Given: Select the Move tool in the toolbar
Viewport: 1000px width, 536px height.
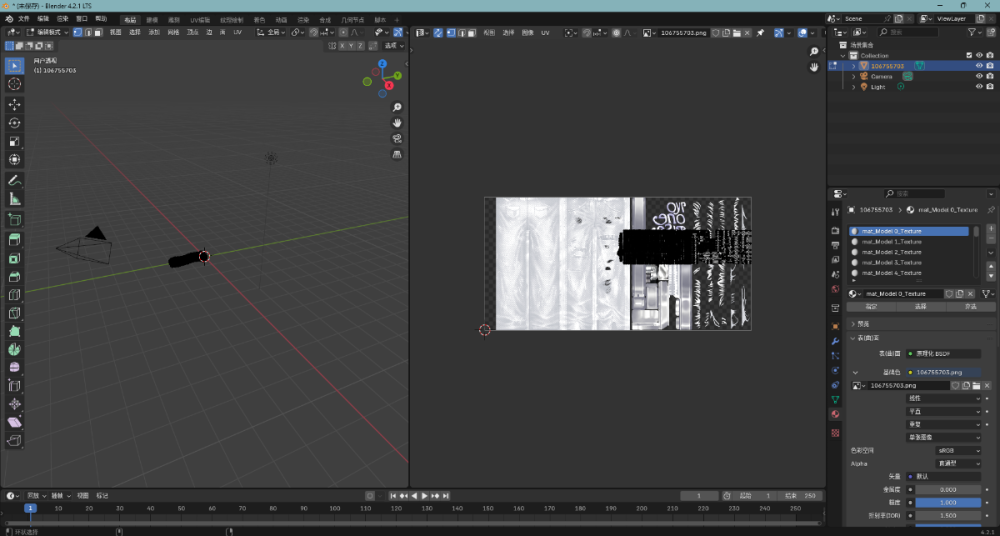Looking at the screenshot, I should 15,104.
